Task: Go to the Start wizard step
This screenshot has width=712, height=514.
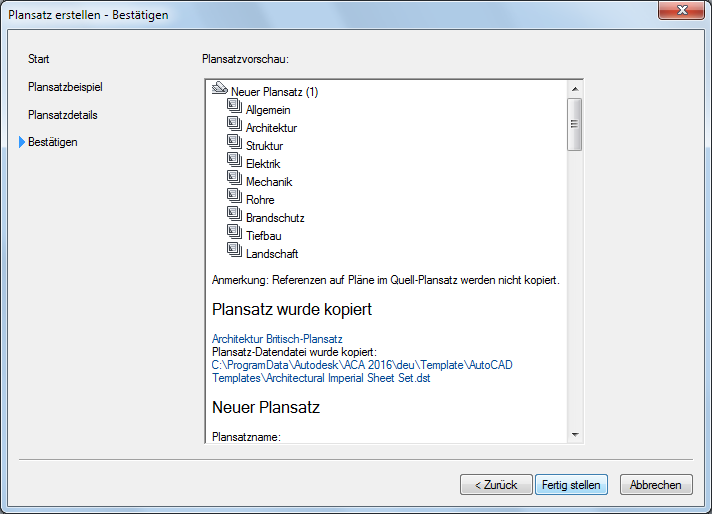Action: pyautogui.click(x=39, y=60)
